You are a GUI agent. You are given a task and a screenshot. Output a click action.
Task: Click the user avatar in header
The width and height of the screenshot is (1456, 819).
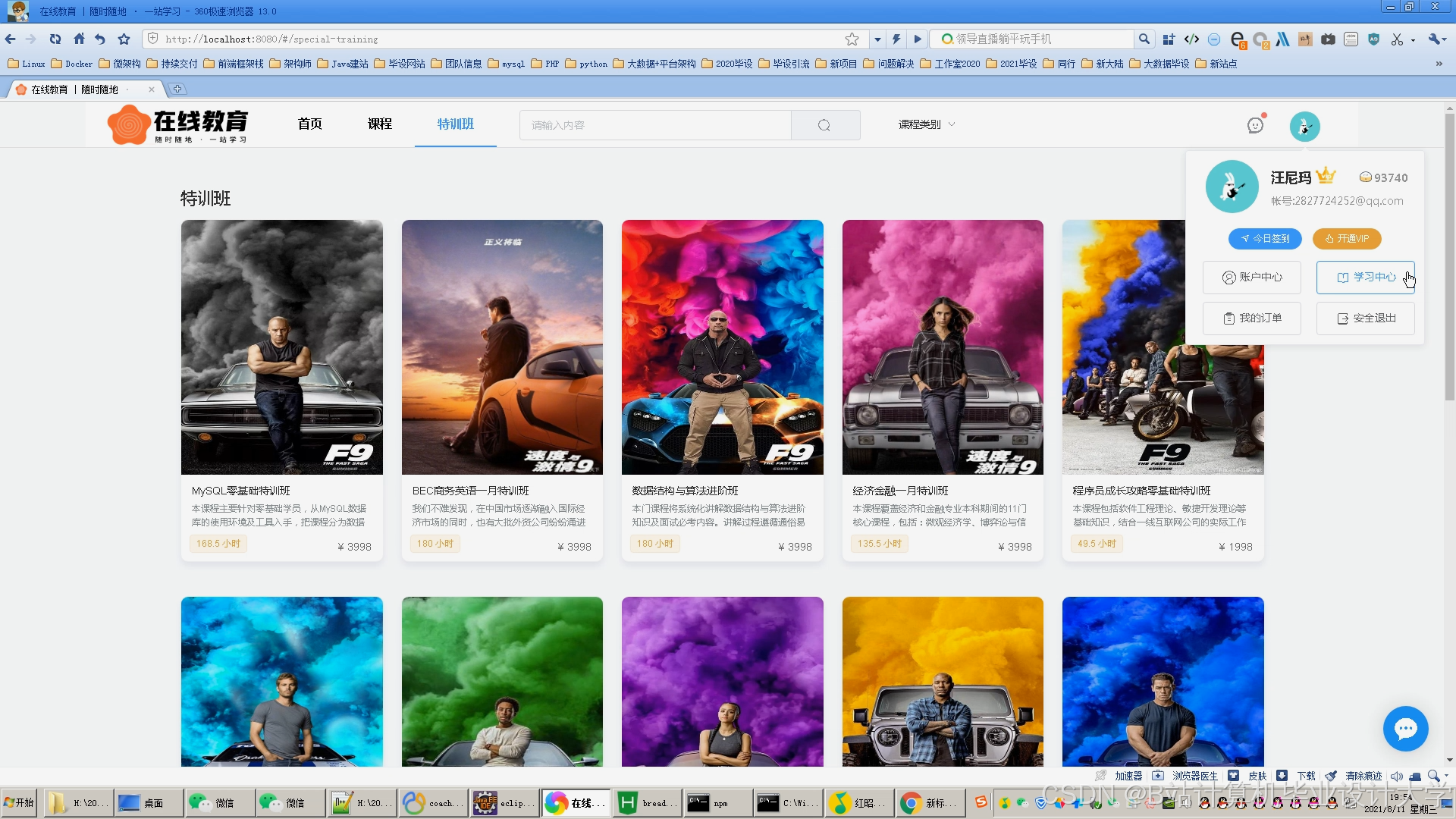click(x=1304, y=126)
